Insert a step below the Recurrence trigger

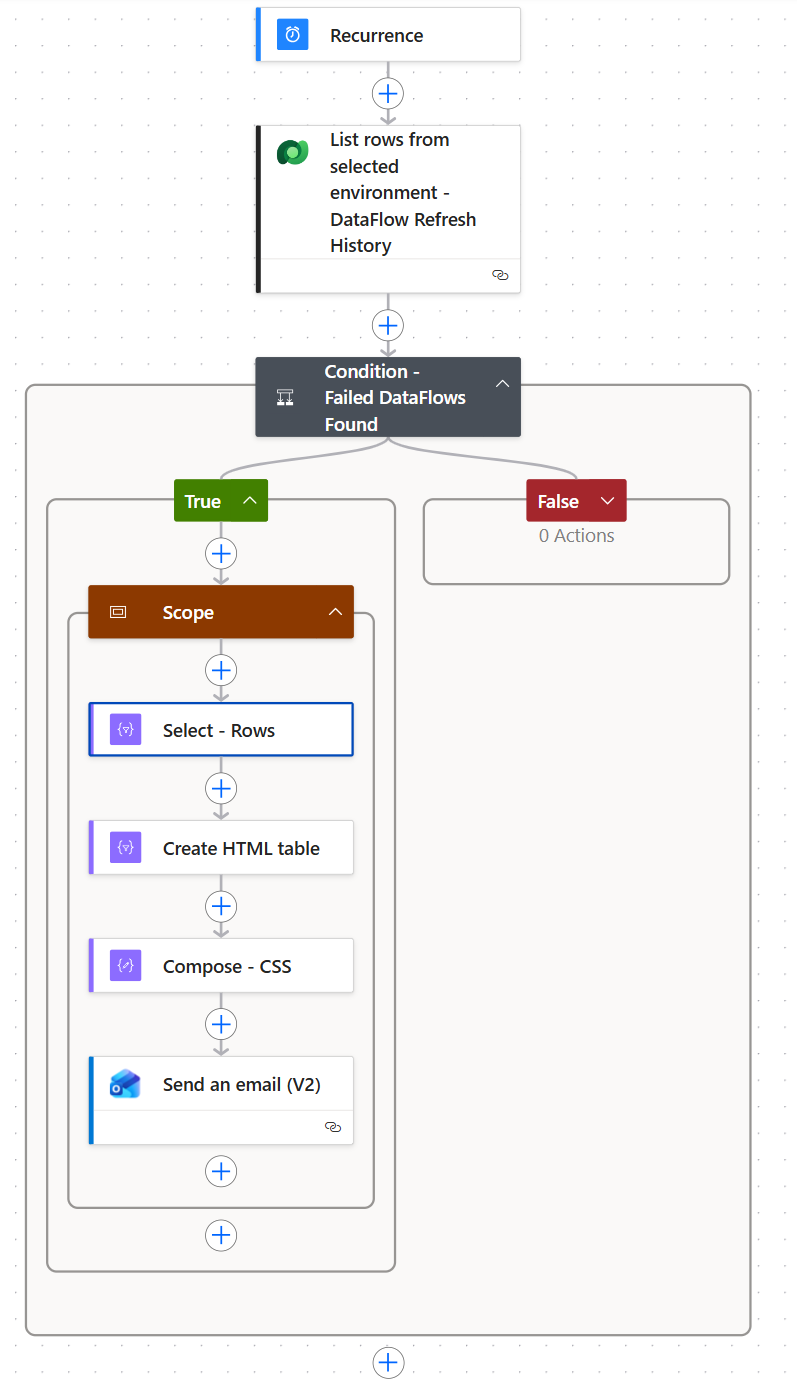388,94
